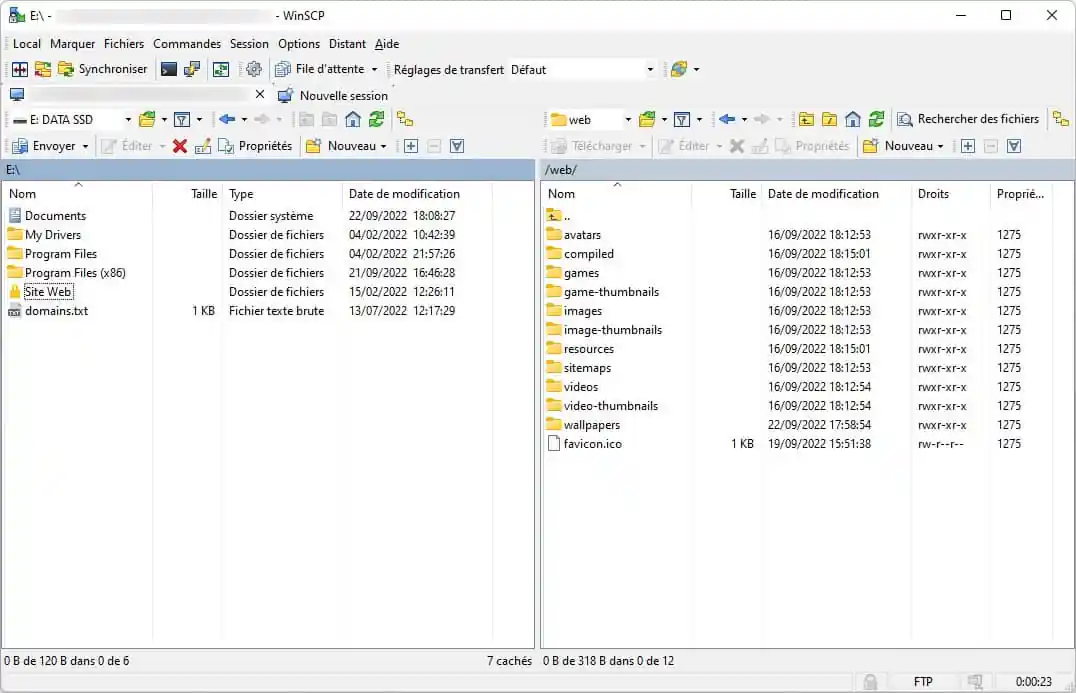Go to the local home directory
This screenshot has width=1076, height=693.
[x=353, y=119]
